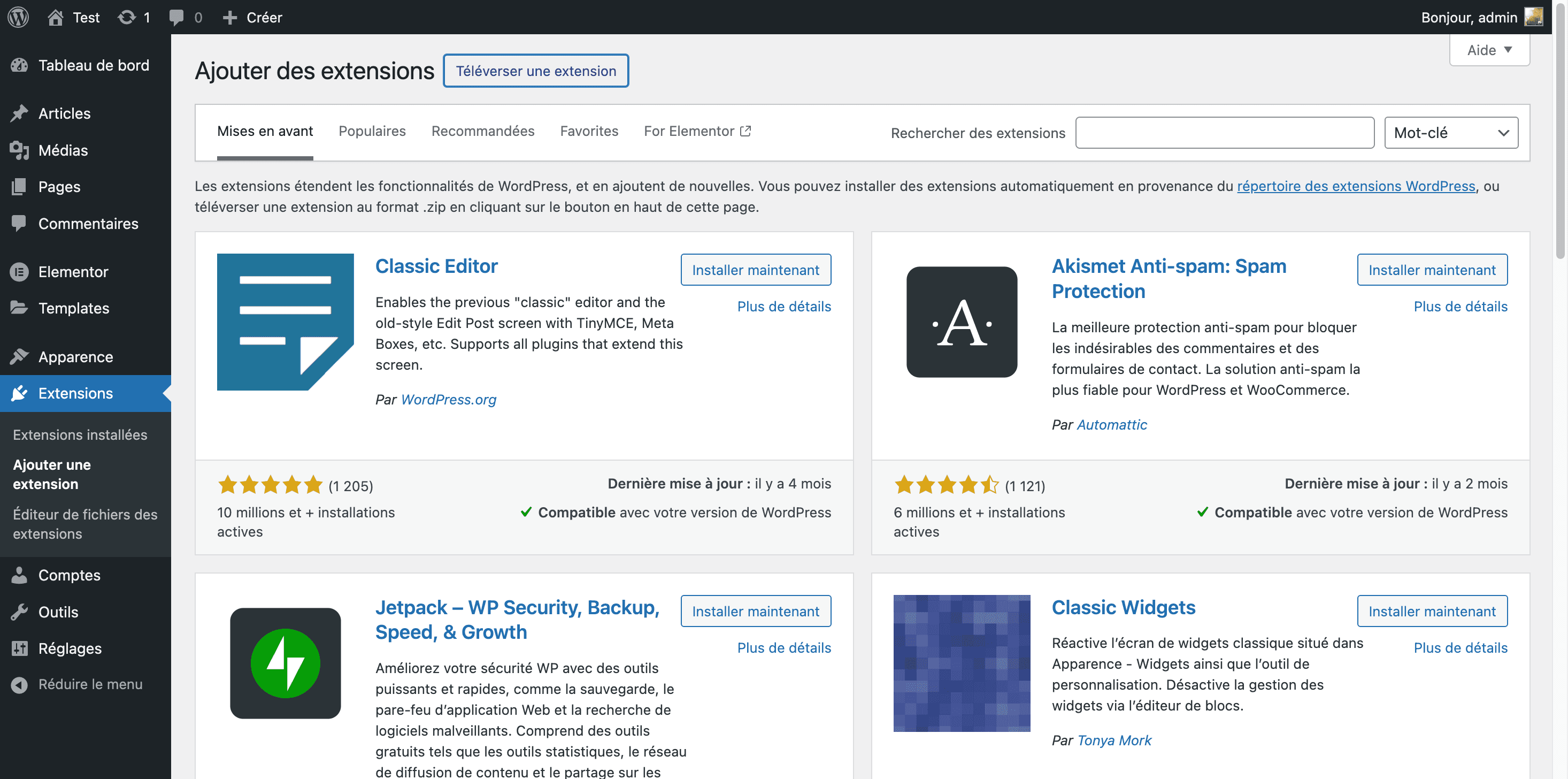Open the Automattic author link
The height and width of the screenshot is (779, 1568).
(x=1111, y=424)
